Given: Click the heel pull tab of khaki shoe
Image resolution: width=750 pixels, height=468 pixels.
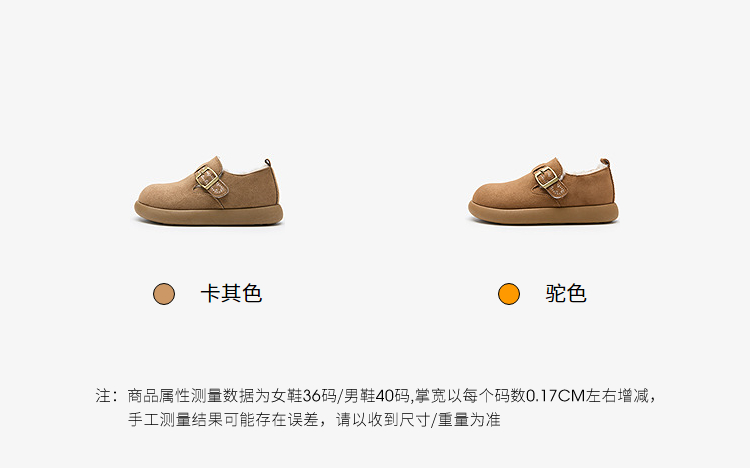Looking at the screenshot, I should coord(268,163).
